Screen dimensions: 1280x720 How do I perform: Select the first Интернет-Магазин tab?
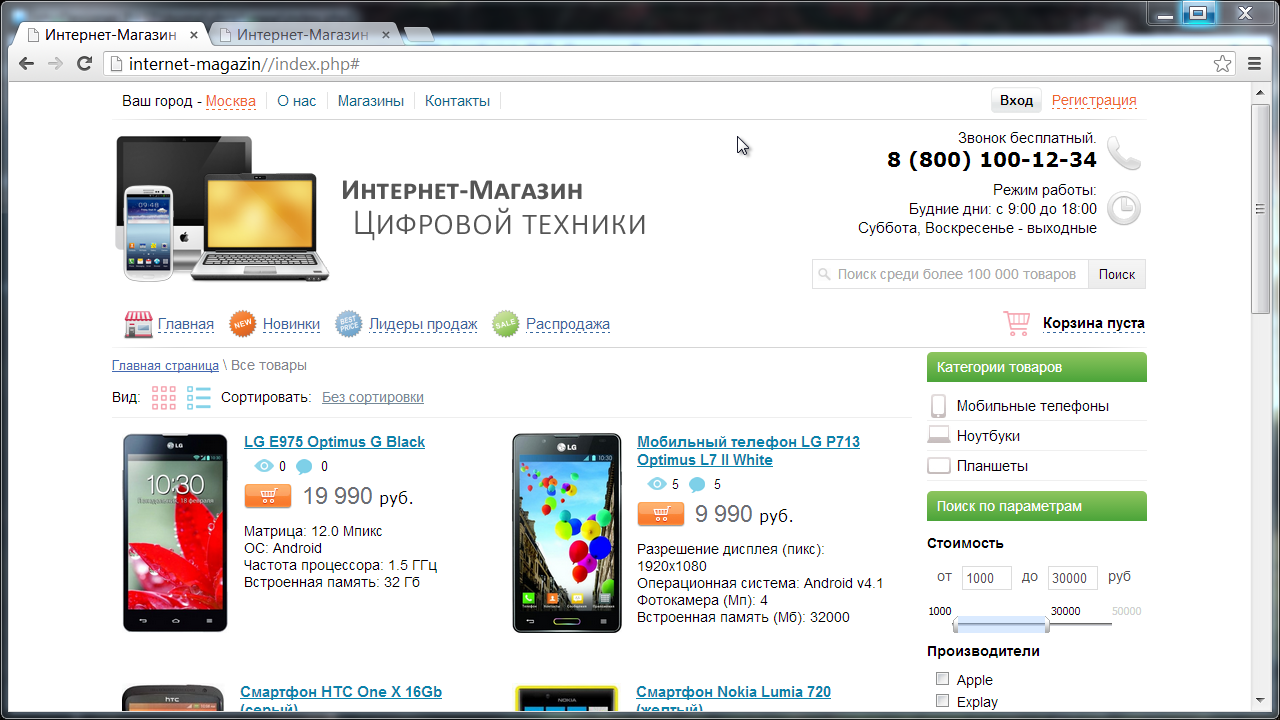(x=112, y=35)
